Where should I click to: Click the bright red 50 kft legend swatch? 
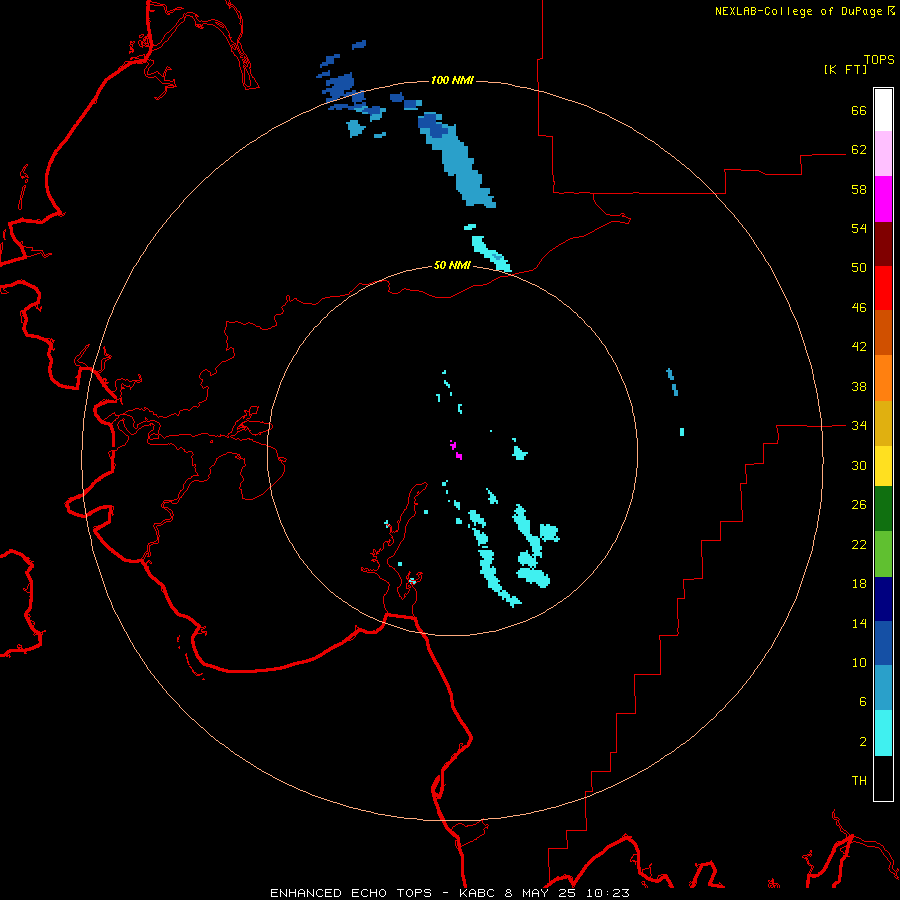883,288
